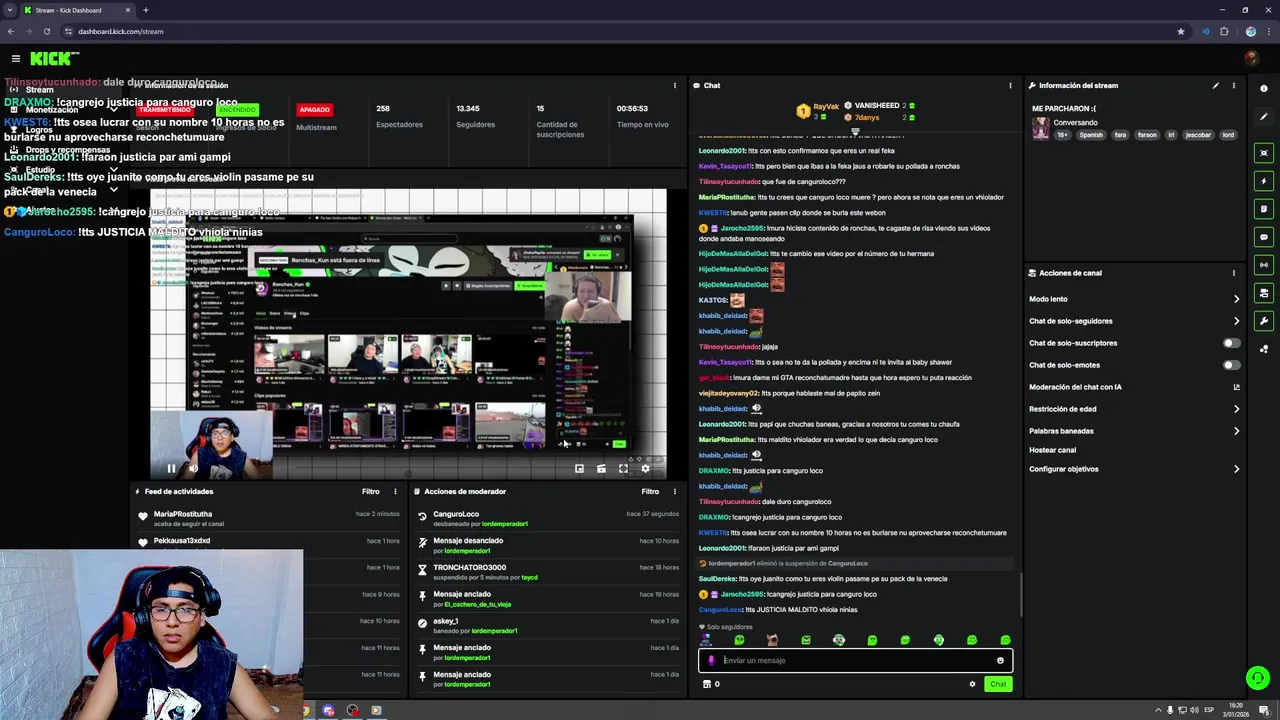The width and height of the screenshot is (1280, 720).
Task: Expand leaderboard chevron under chat header
Action: 855,131
